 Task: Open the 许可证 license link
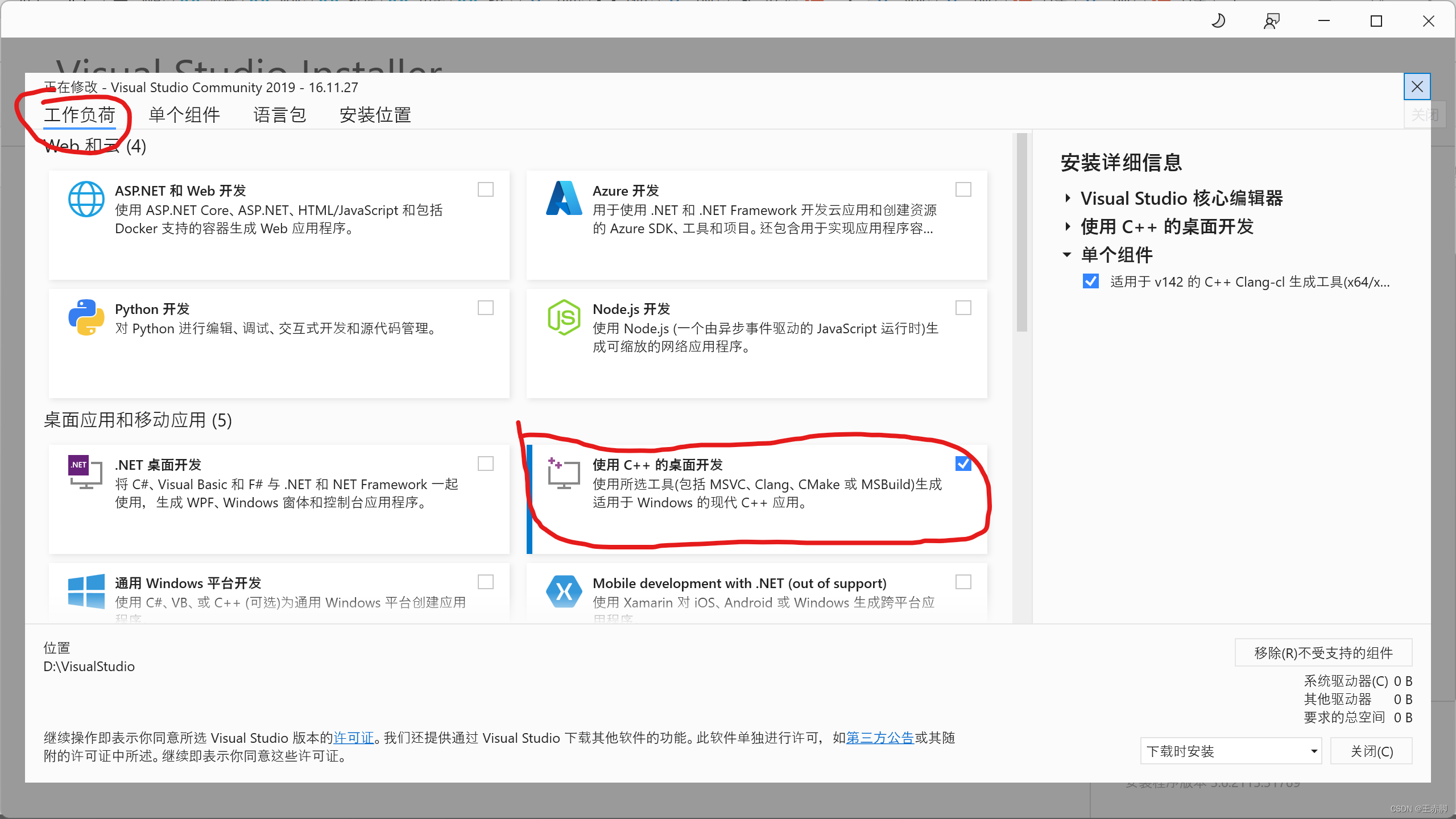(x=354, y=738)
